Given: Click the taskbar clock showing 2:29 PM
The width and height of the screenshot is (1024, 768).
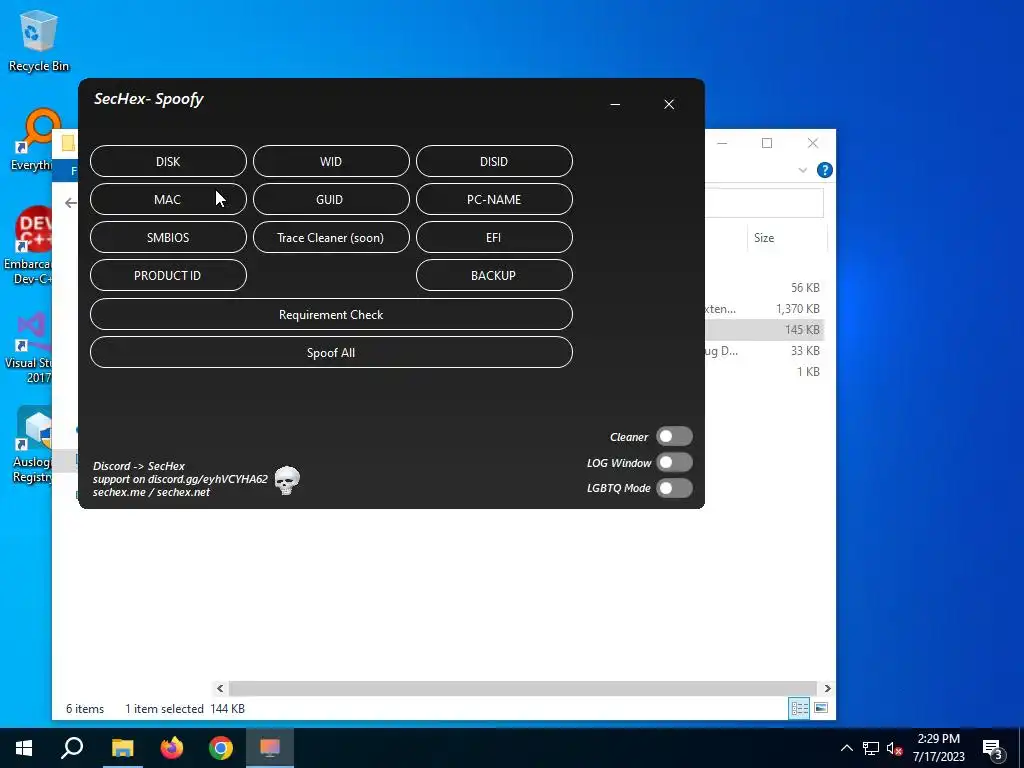Looking at the screenshot, I should click(938, 748).
